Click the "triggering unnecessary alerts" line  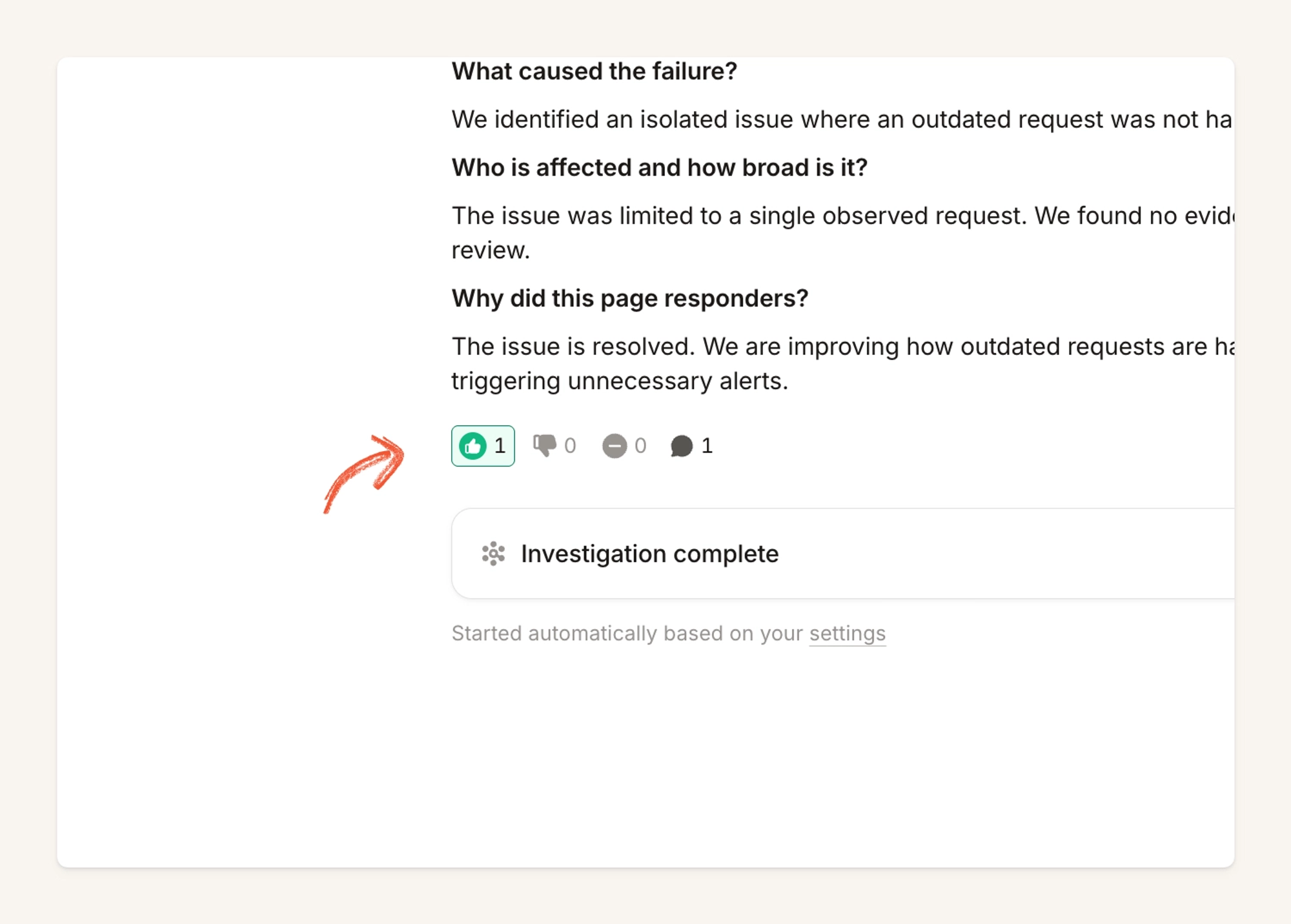[620, 381]
